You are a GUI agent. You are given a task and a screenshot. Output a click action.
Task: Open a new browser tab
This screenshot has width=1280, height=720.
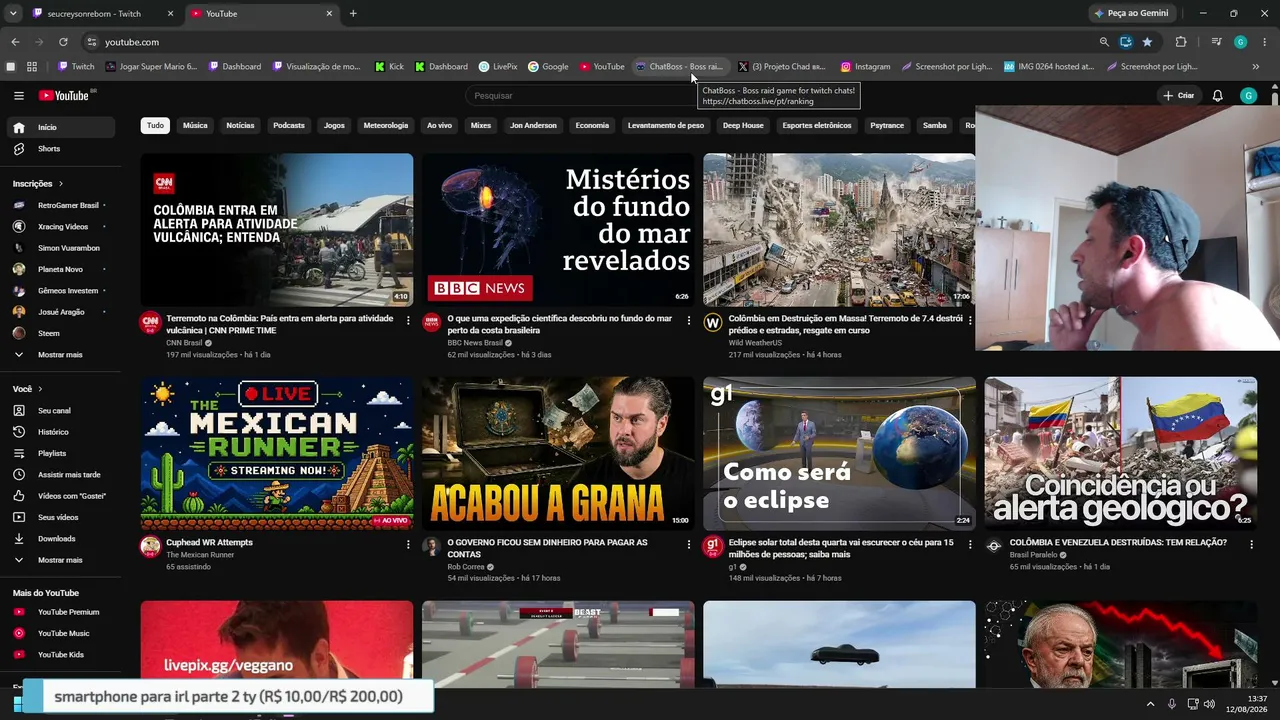click(353, 14)
